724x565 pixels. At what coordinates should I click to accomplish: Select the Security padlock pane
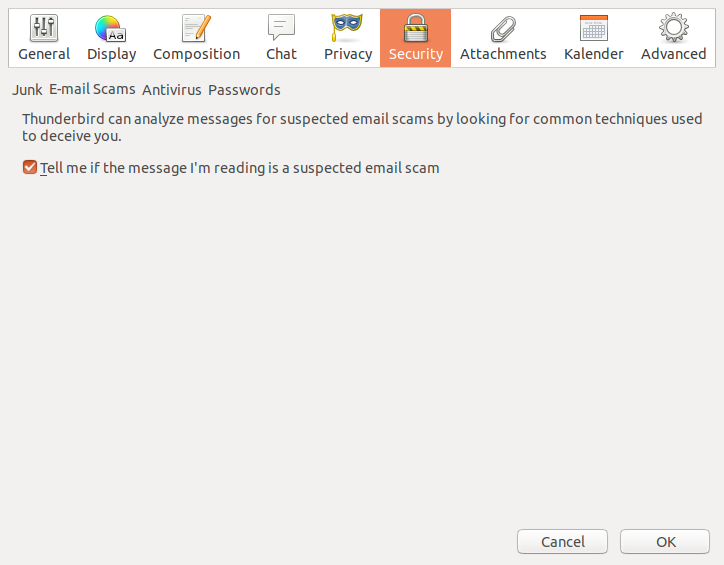click(x=416, y=38)
